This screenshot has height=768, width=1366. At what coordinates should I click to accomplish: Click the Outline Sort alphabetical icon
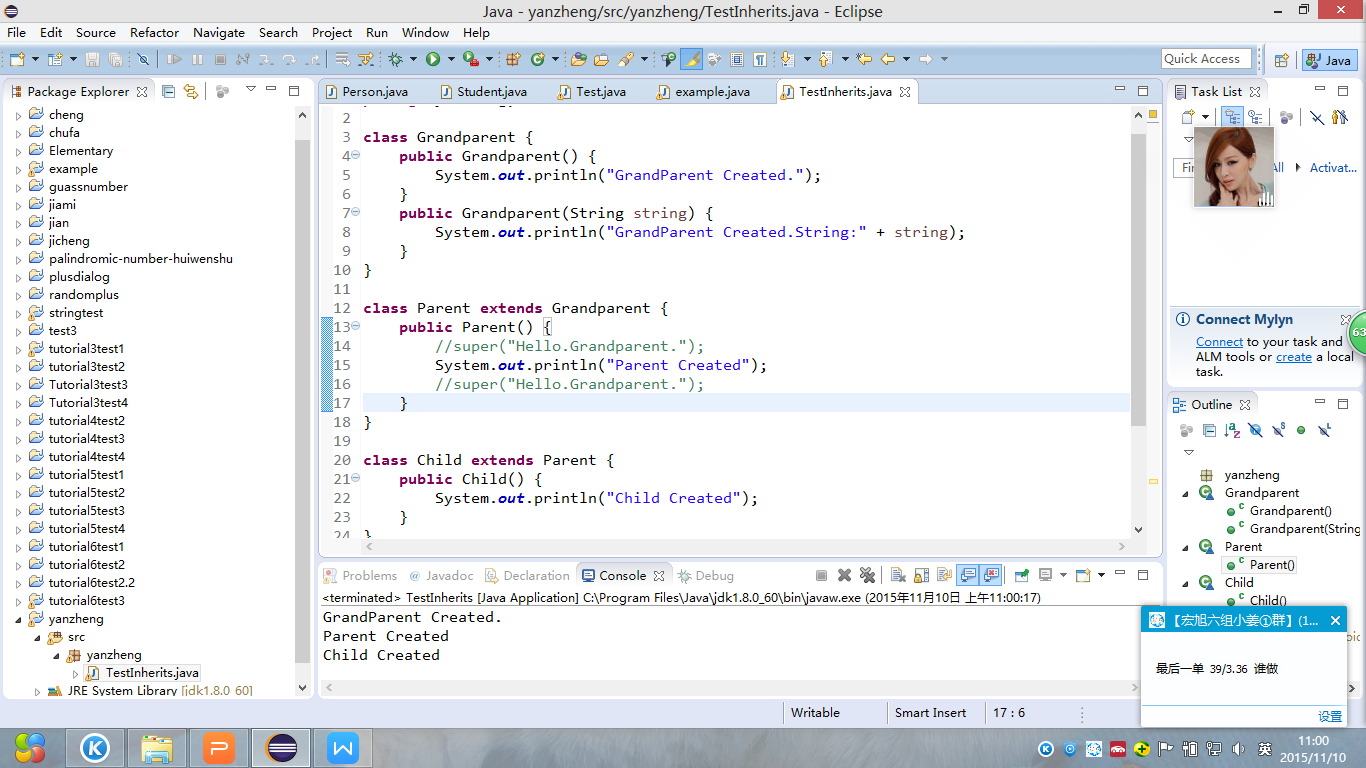pyautogui.click(x=1232, y=430)
